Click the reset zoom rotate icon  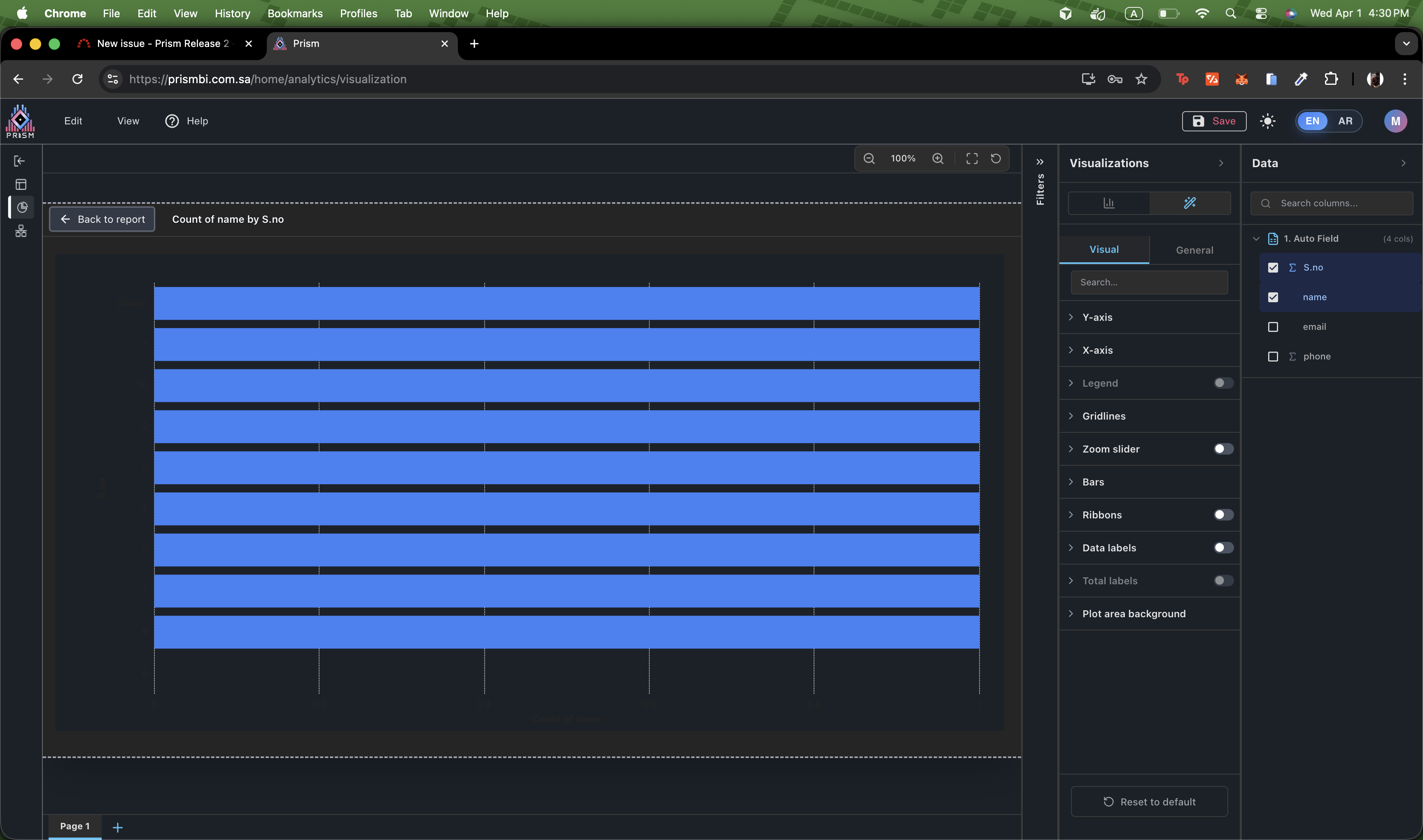[x=996, y=159]
